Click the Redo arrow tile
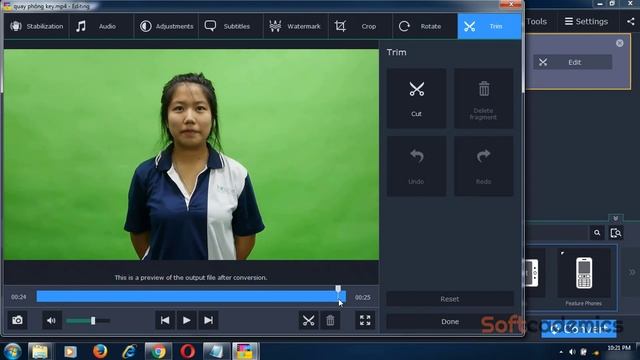The width and height of the screenshot is (640, 360). [484, 166]
